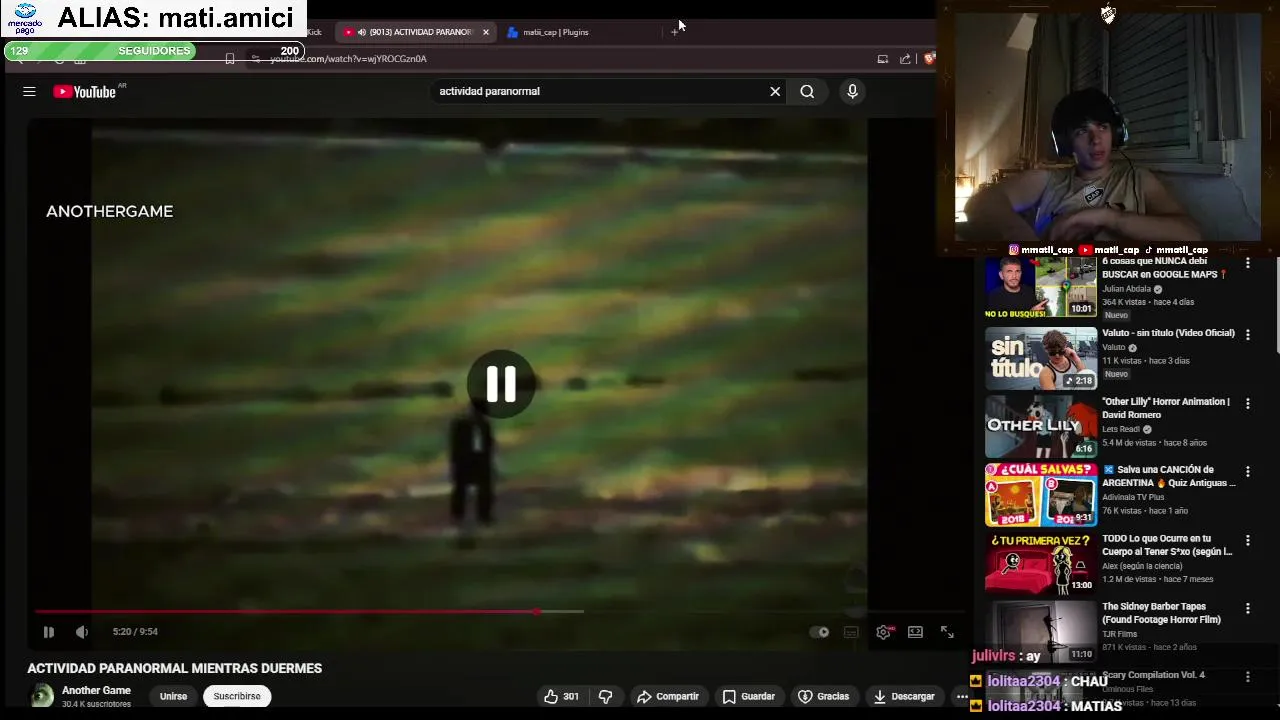This screenshot has width=1280, height=720.
Task: Pause the video via the center overlay
Action: click(x=501, y=383)
